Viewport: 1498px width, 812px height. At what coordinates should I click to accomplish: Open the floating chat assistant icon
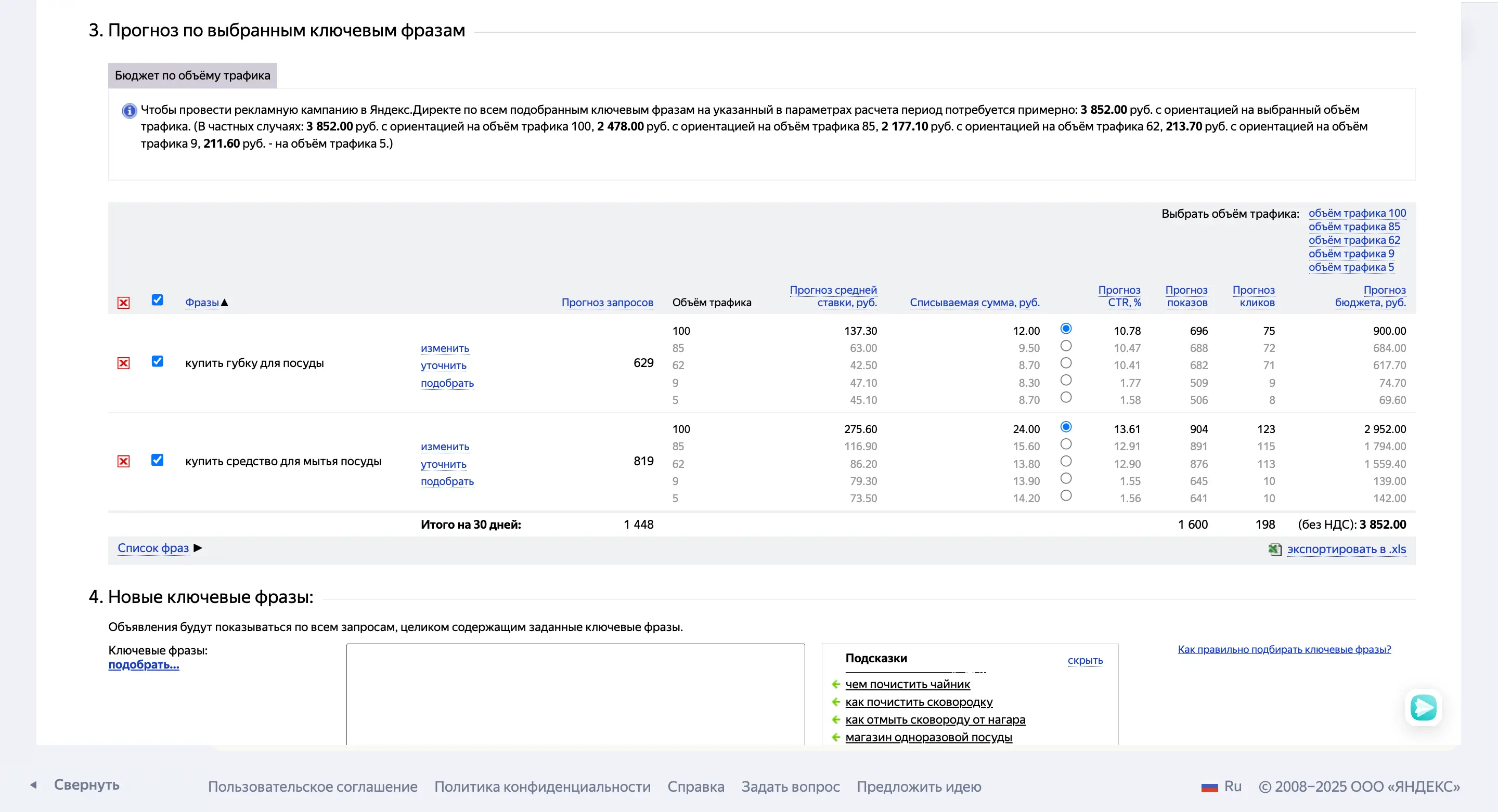coord(1423,708)
